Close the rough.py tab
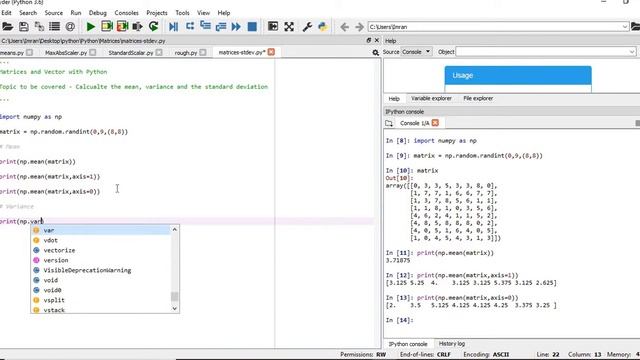The width and height of the screenshot is (640, 360). pyautogui.click(x=203, y=52)
